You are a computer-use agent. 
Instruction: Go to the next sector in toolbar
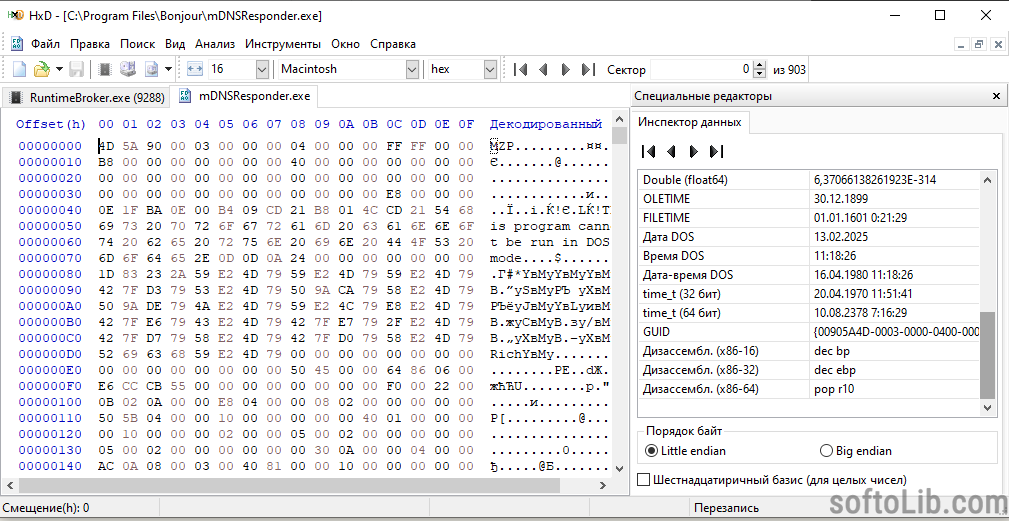[566, 69]
